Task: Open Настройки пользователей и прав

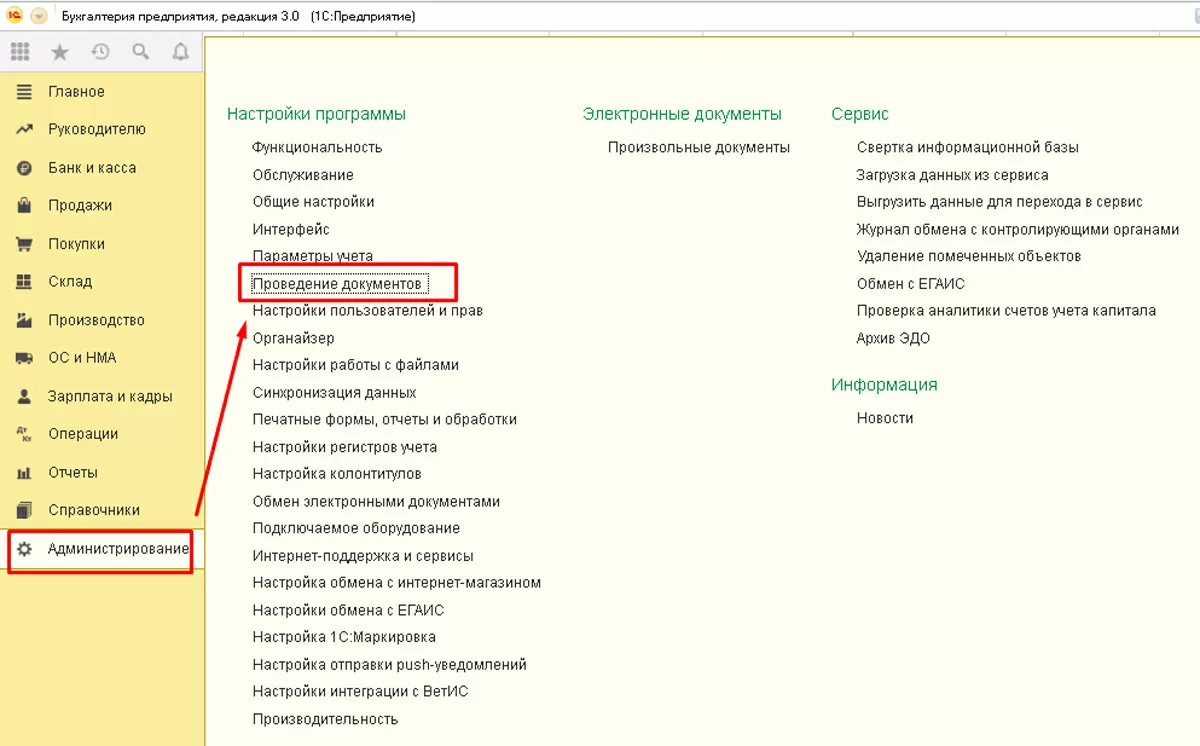Action: 367,311
